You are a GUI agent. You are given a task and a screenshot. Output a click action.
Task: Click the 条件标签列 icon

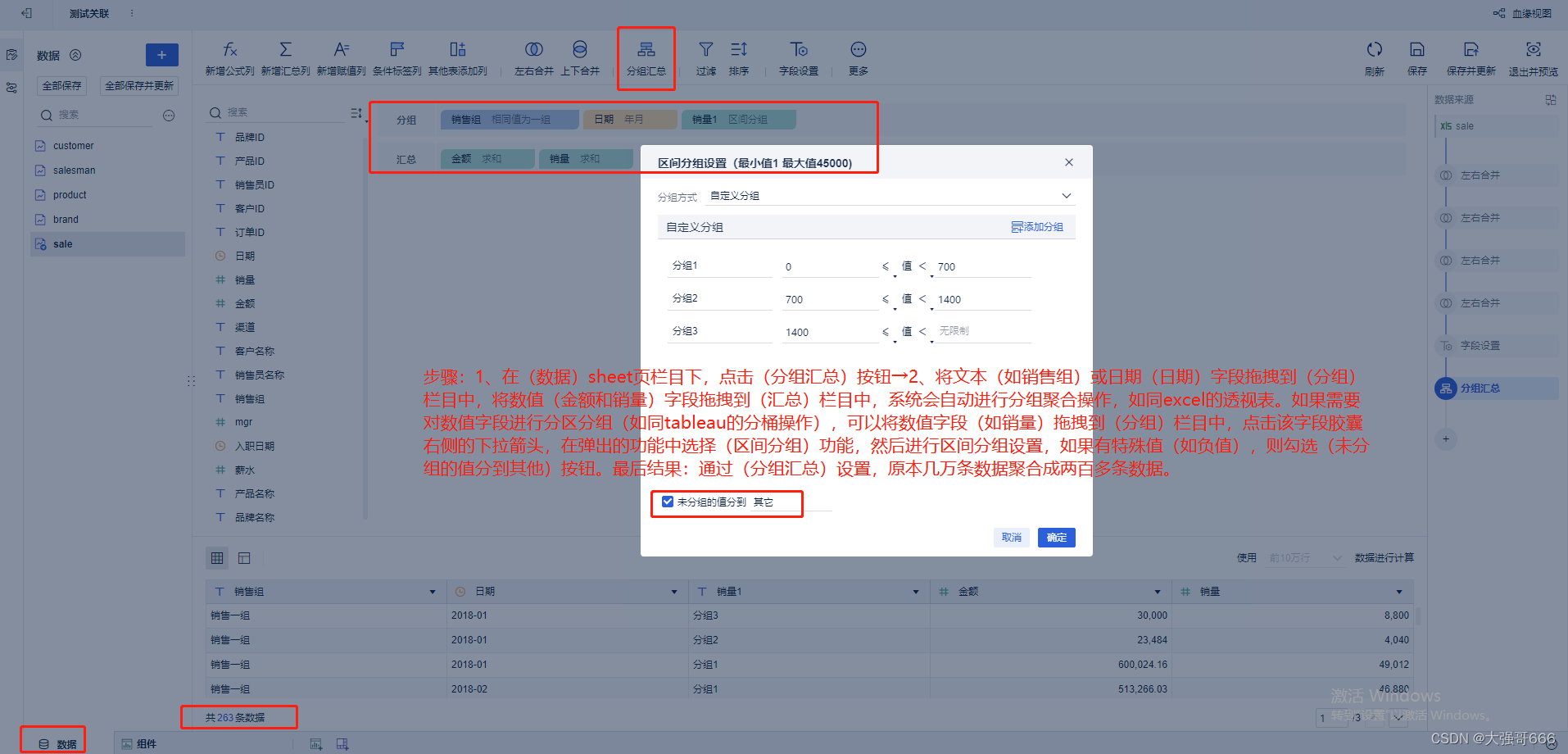pyautogui.click(x=397, y=50)
